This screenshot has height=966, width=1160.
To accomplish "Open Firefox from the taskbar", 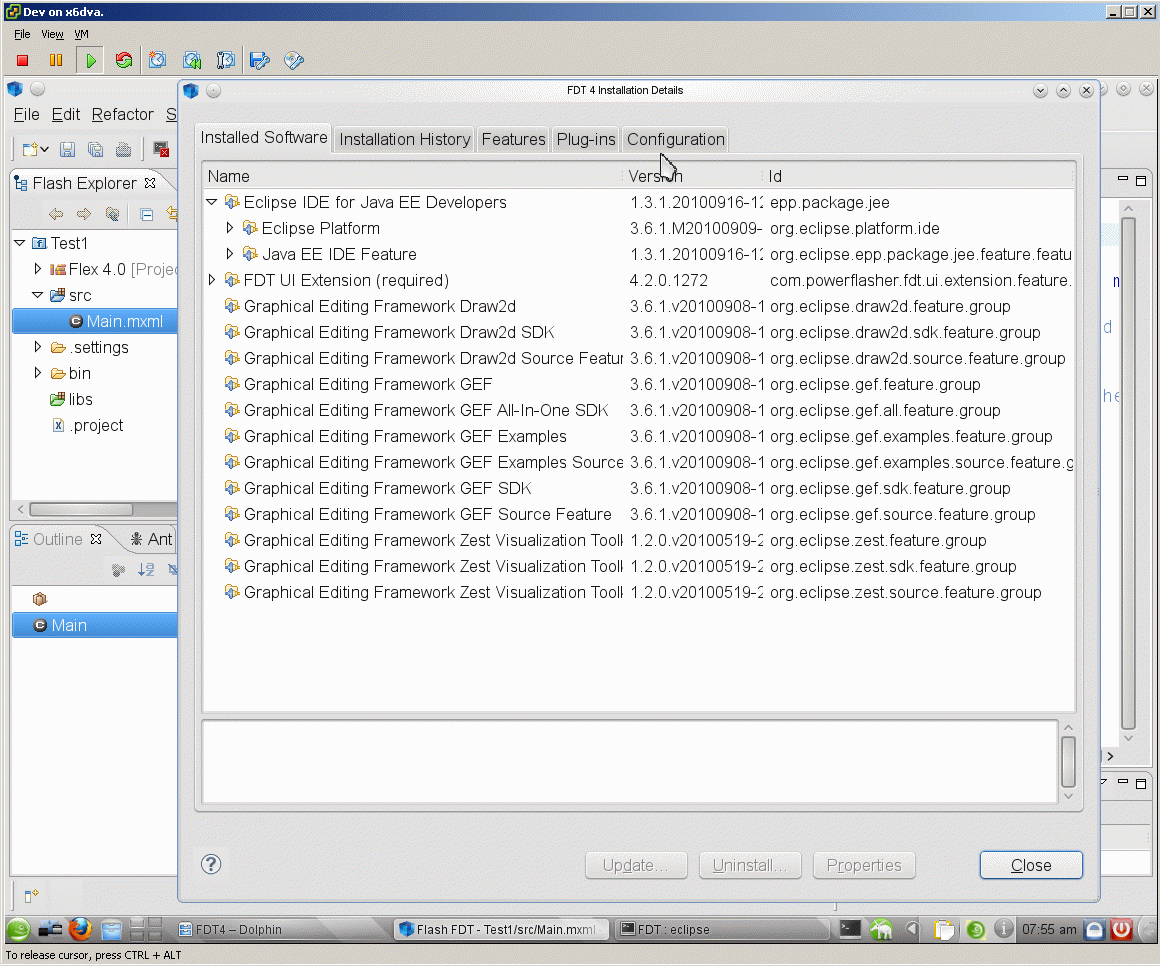I will (x=80, y=929).
